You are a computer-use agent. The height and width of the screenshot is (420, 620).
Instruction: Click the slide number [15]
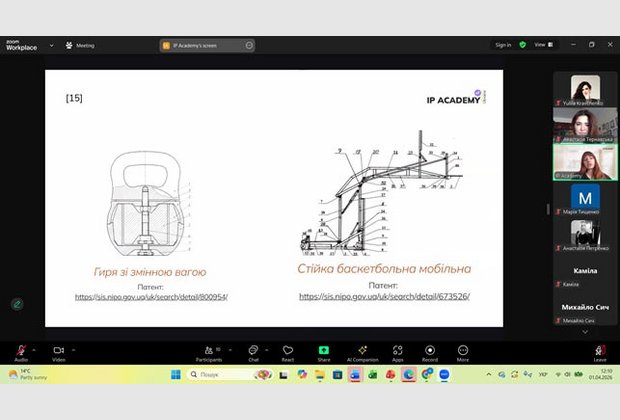click(x=74, y=98)
